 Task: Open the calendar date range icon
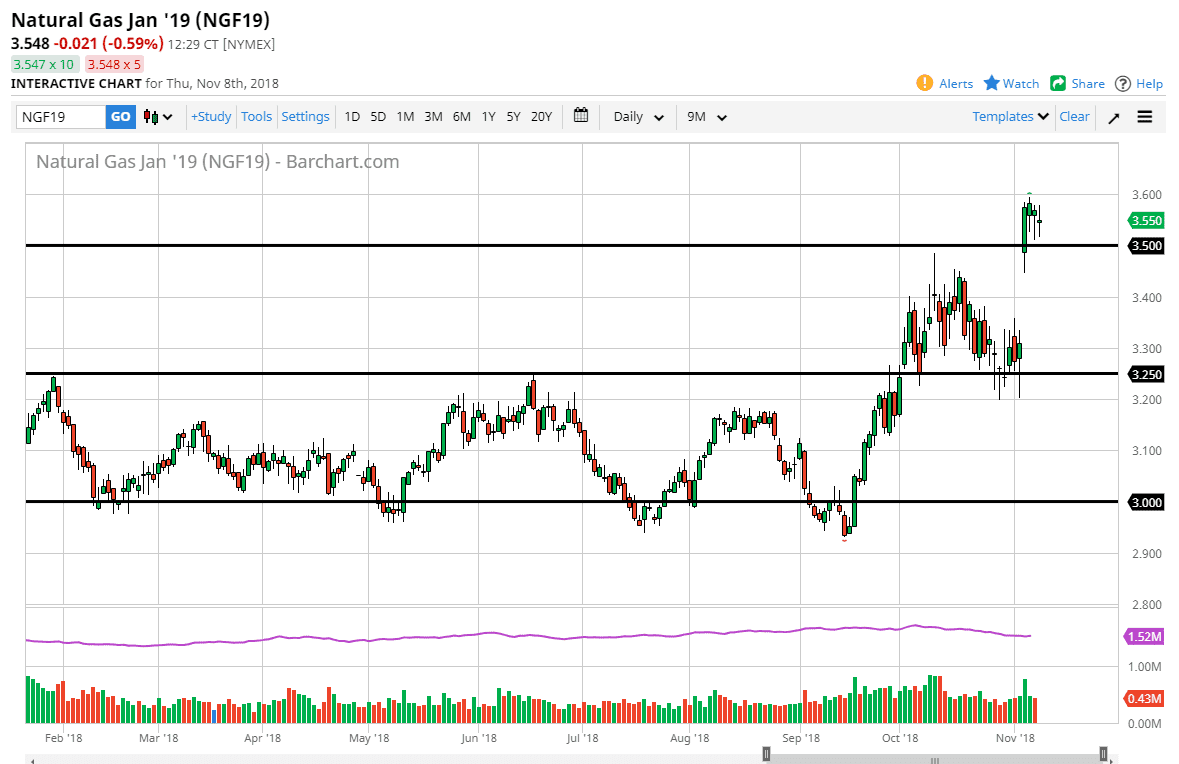580,115
